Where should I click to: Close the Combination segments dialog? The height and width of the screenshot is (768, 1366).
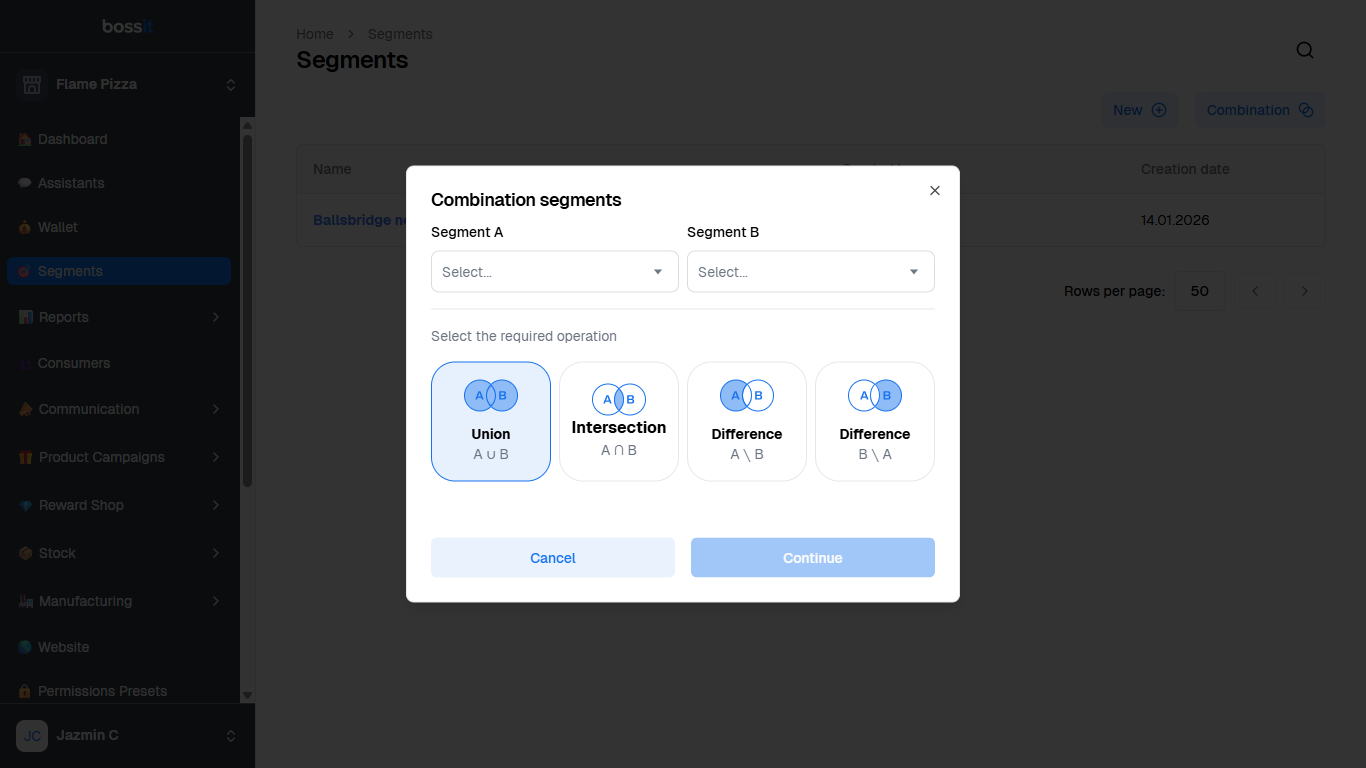[x=935, y=190]
